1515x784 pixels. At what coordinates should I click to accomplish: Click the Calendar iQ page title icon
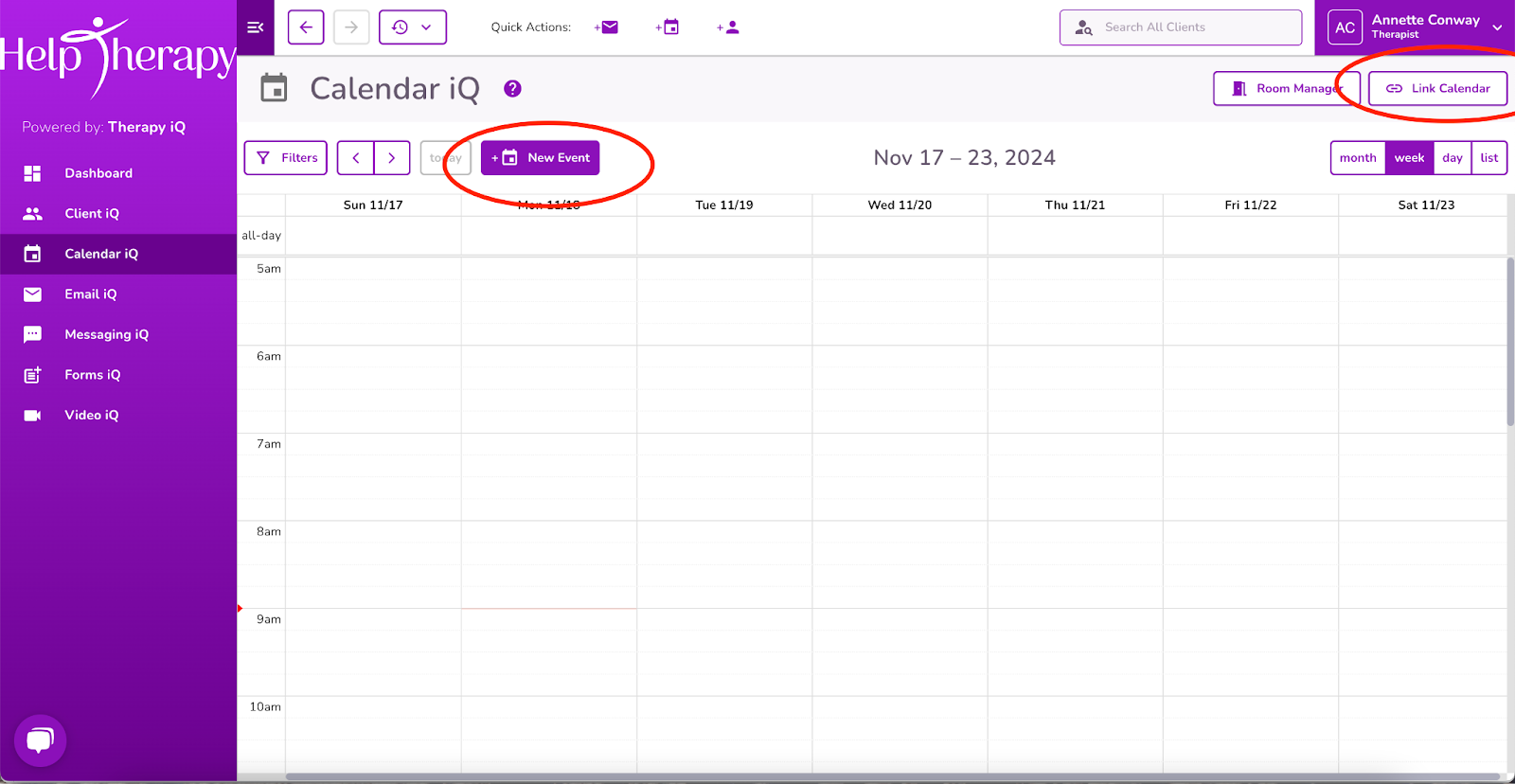click(274, 88)
